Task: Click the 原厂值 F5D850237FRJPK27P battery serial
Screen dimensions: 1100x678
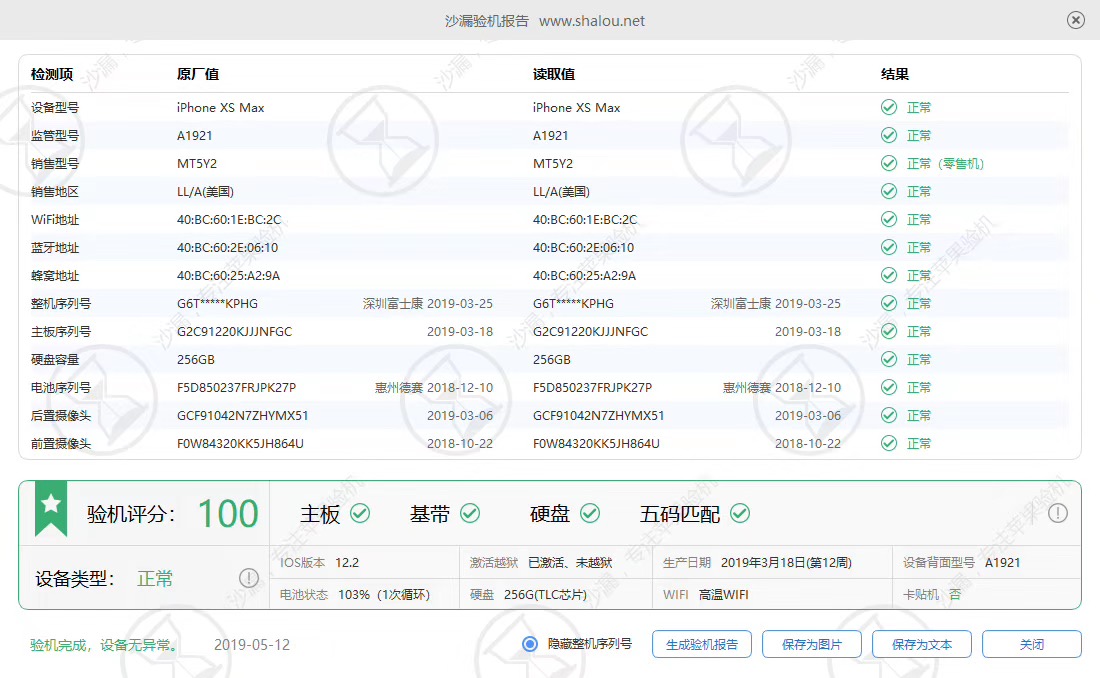Action: (x=236, y=387)
